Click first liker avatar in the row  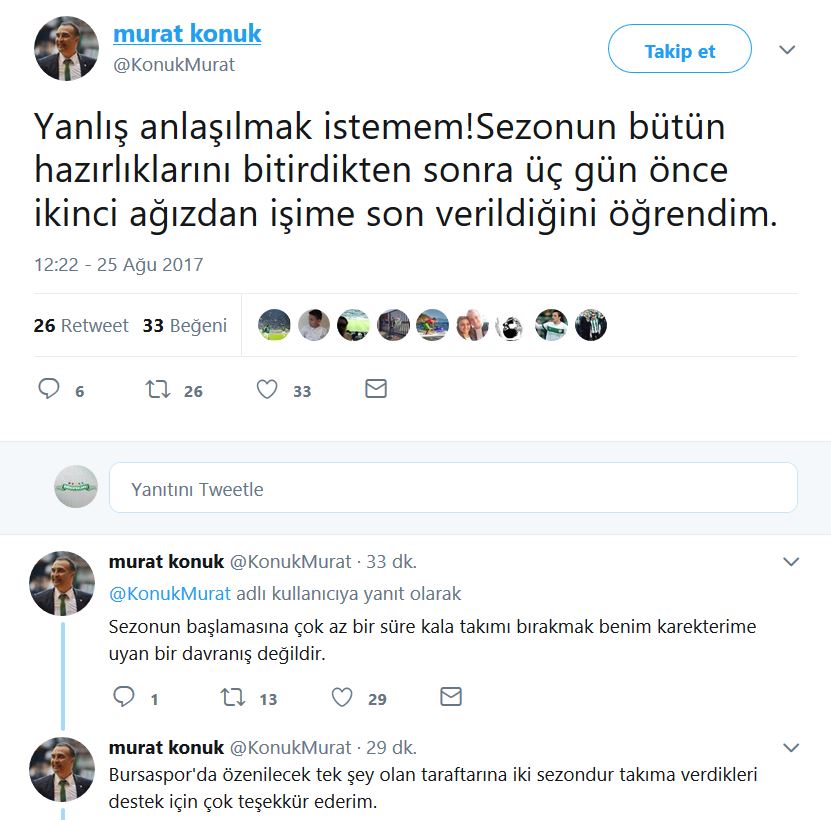coord(274,325)
